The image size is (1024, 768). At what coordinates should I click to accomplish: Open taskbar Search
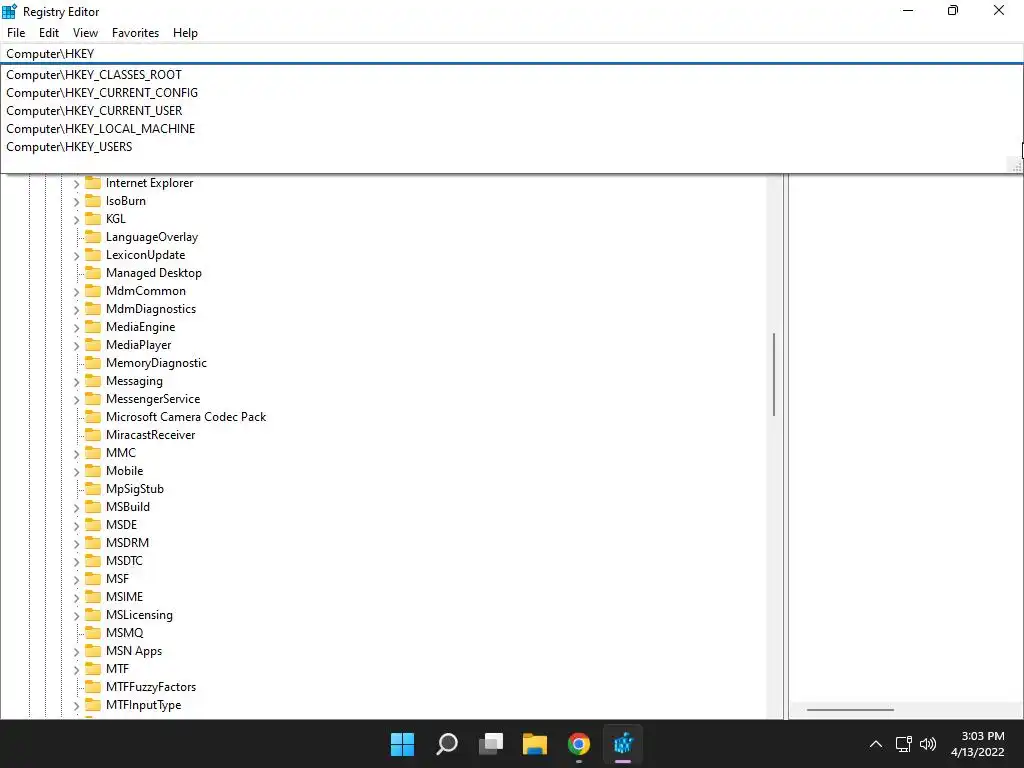coord(447,744)
